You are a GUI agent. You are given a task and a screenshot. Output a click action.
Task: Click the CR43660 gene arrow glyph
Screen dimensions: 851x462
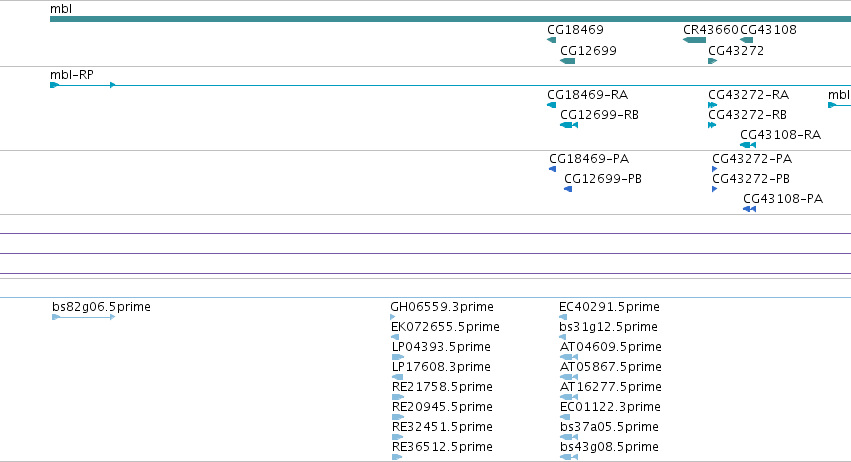694,40
